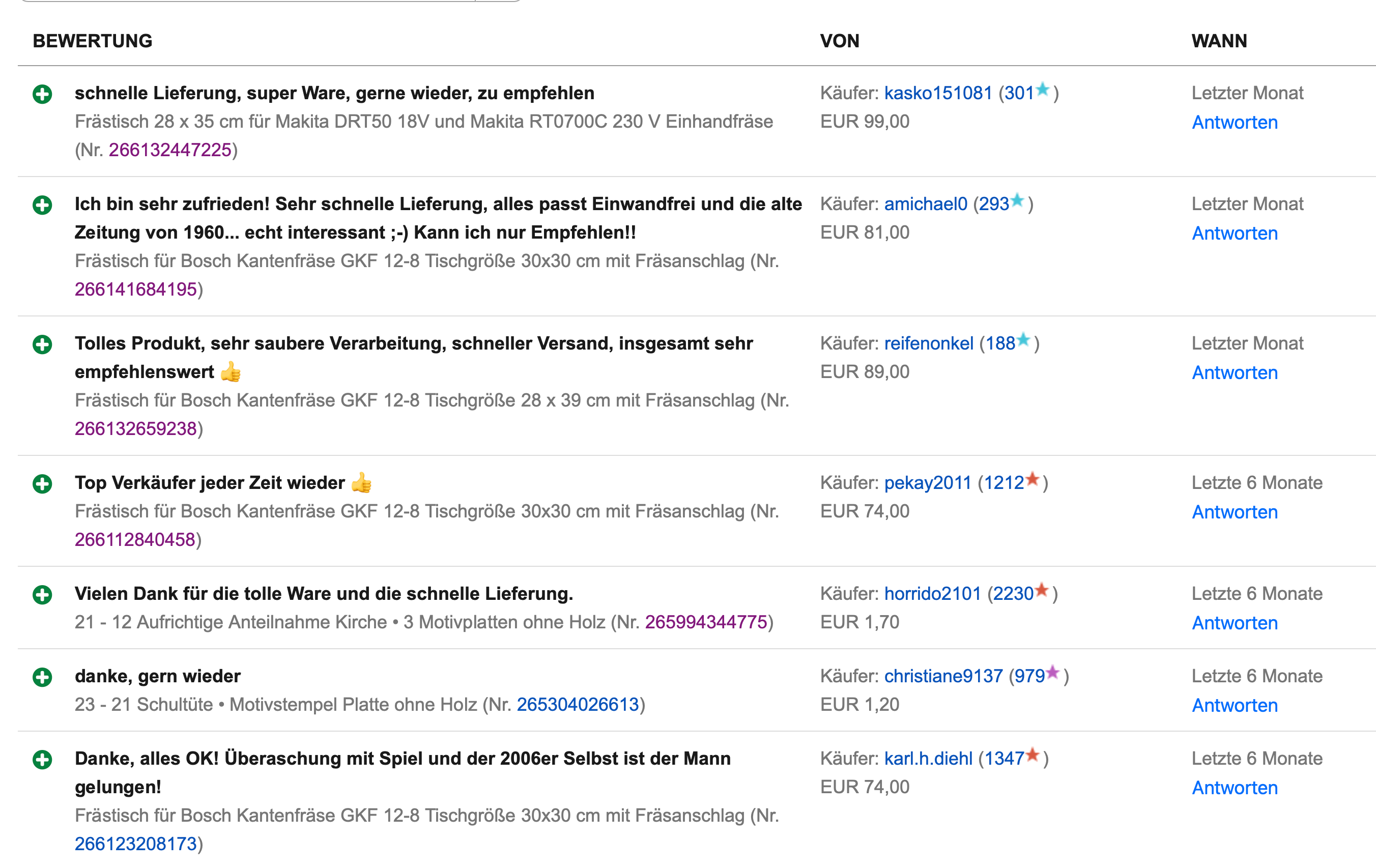1376x868 pixels.
Task: Open buyer profile reifenonkel
Action: (x=929, y=343)
